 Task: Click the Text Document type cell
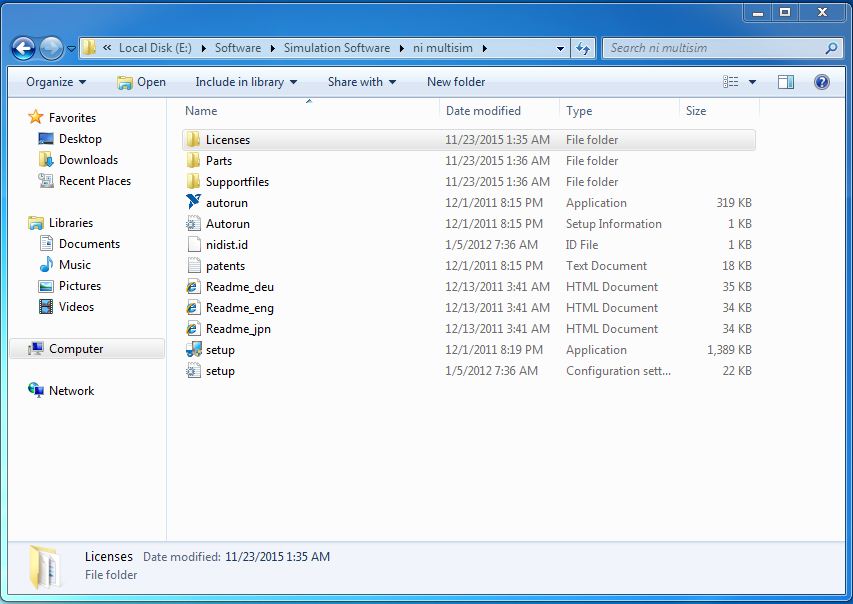606,266
